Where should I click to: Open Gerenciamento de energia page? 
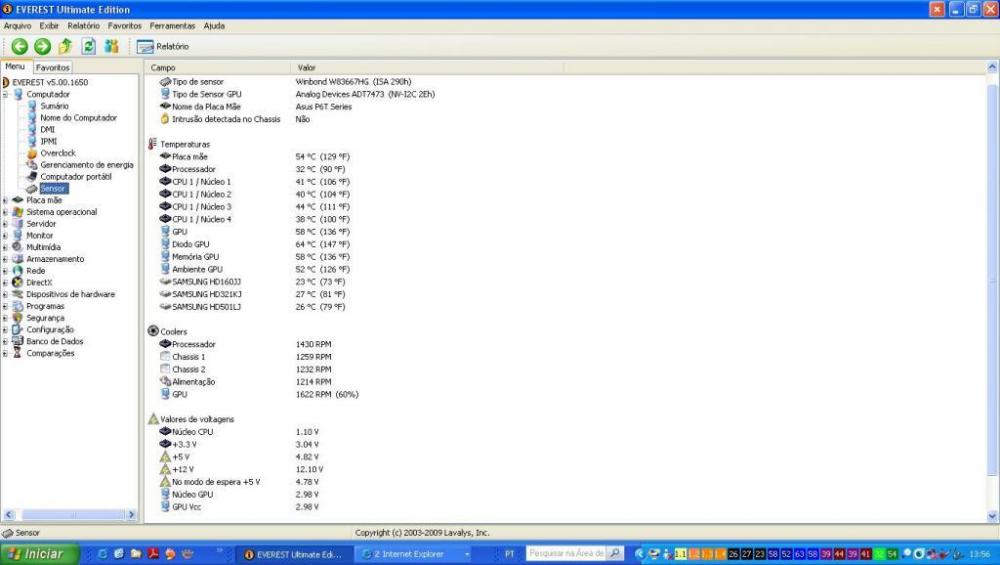tap(86, 165)
